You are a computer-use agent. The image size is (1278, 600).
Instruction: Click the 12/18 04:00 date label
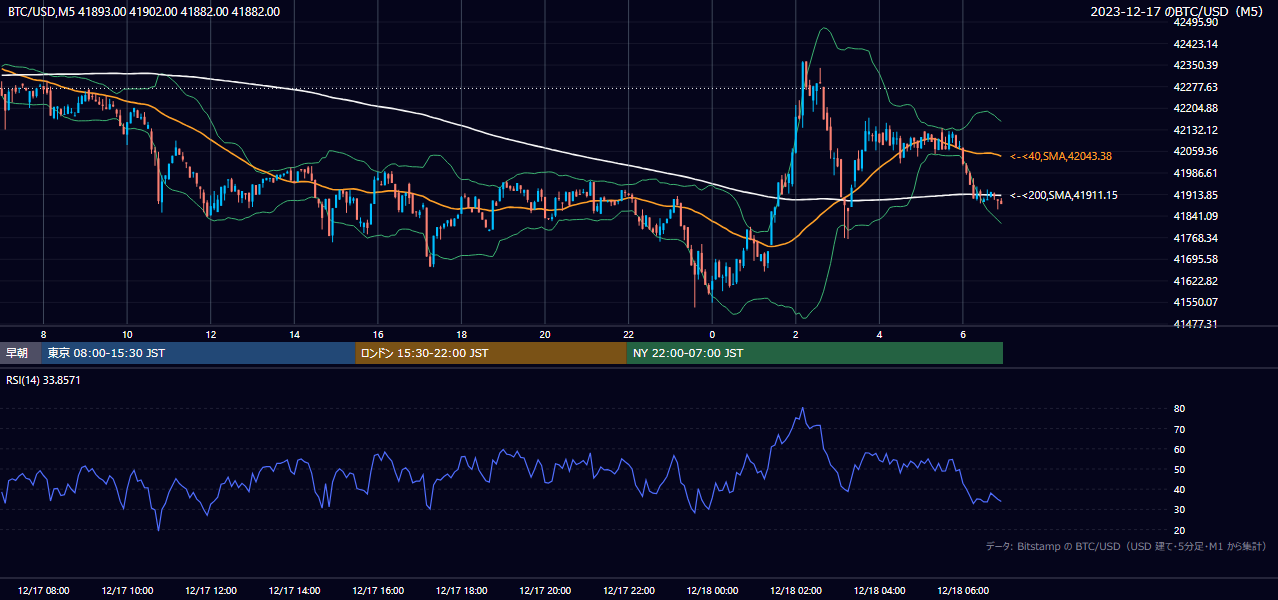pos(879,591)
